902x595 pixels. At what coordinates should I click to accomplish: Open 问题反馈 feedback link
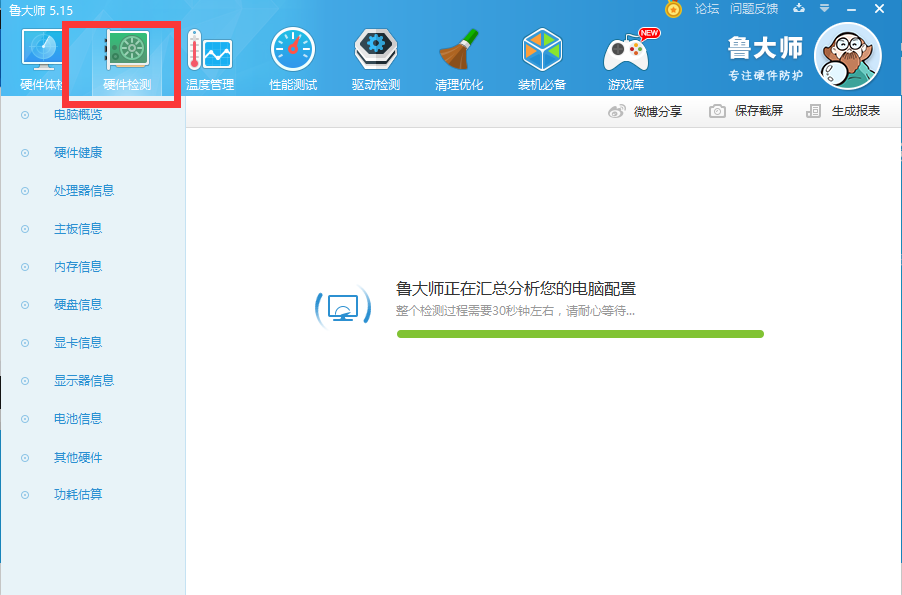754,9
